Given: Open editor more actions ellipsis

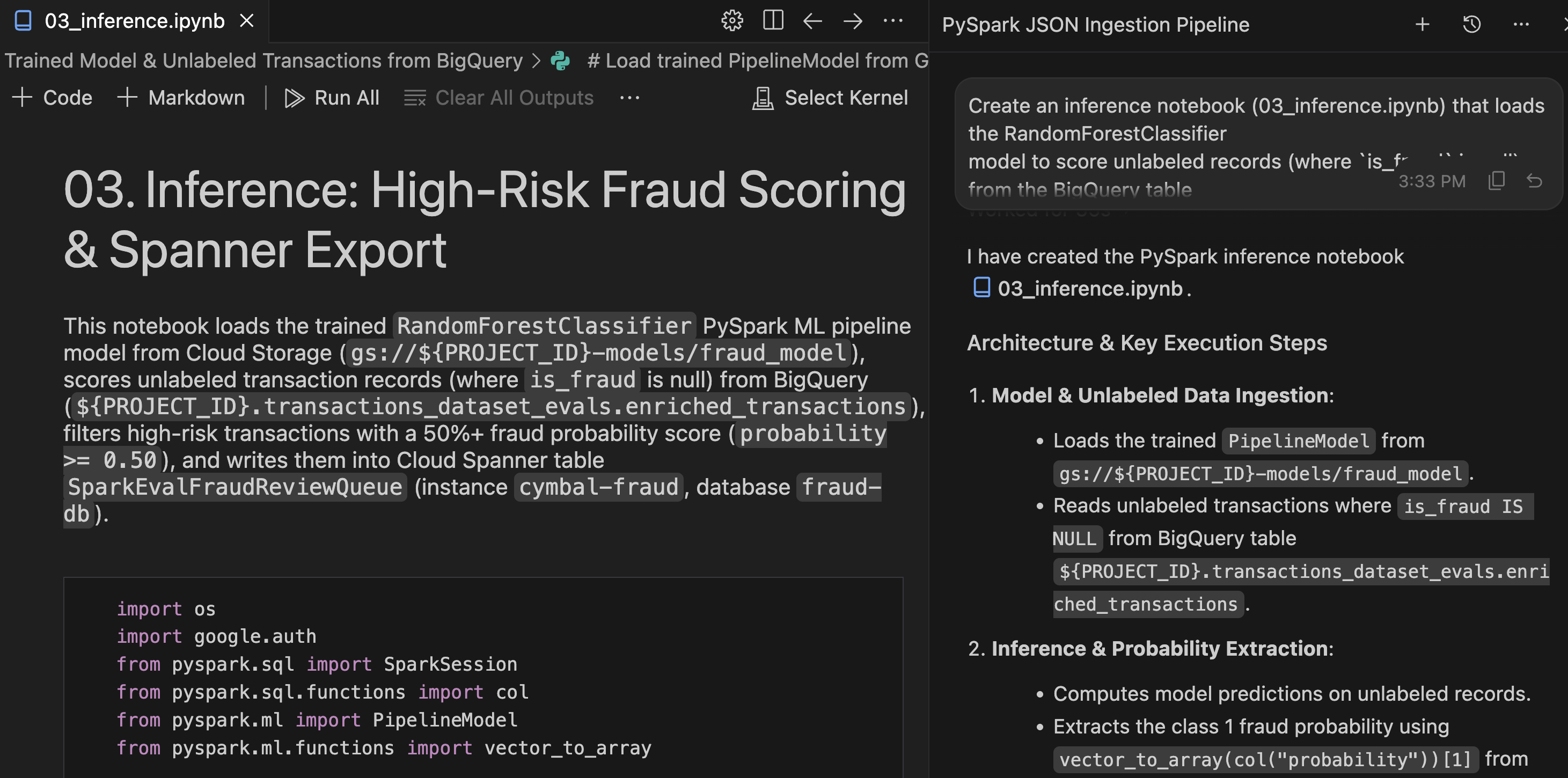Looking at the screenshot, I should [x=893, y=21].
